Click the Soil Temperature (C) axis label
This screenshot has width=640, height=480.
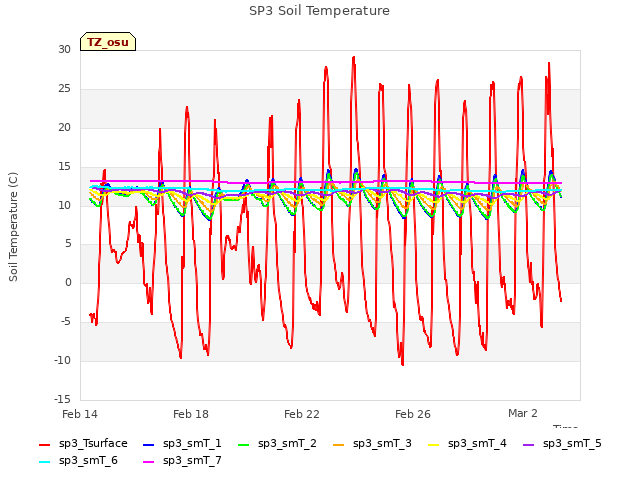[x=13, y=227]
